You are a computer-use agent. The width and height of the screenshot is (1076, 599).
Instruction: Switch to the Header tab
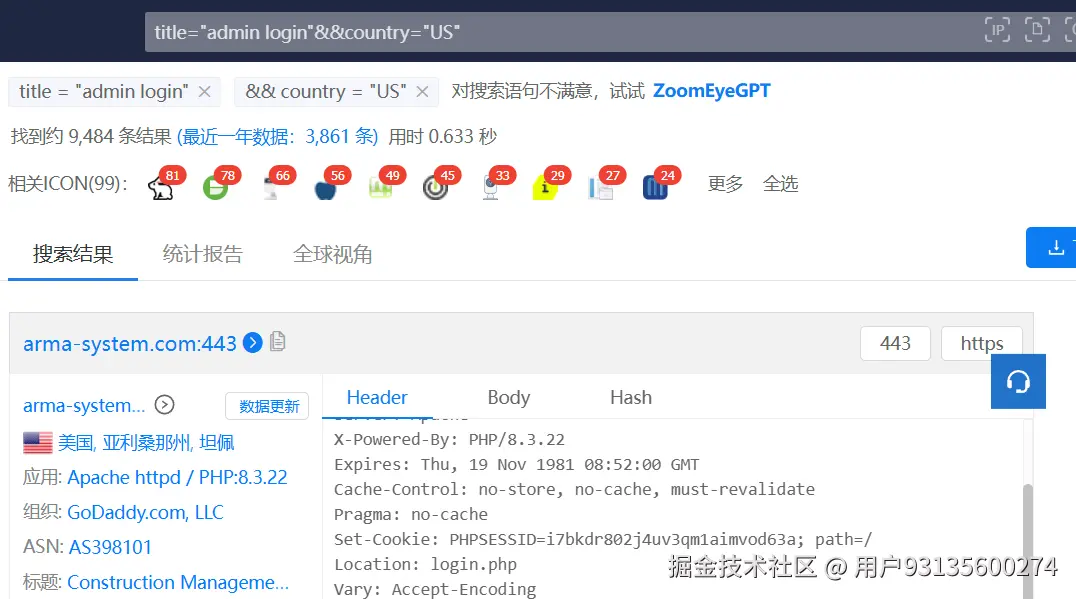377,397
